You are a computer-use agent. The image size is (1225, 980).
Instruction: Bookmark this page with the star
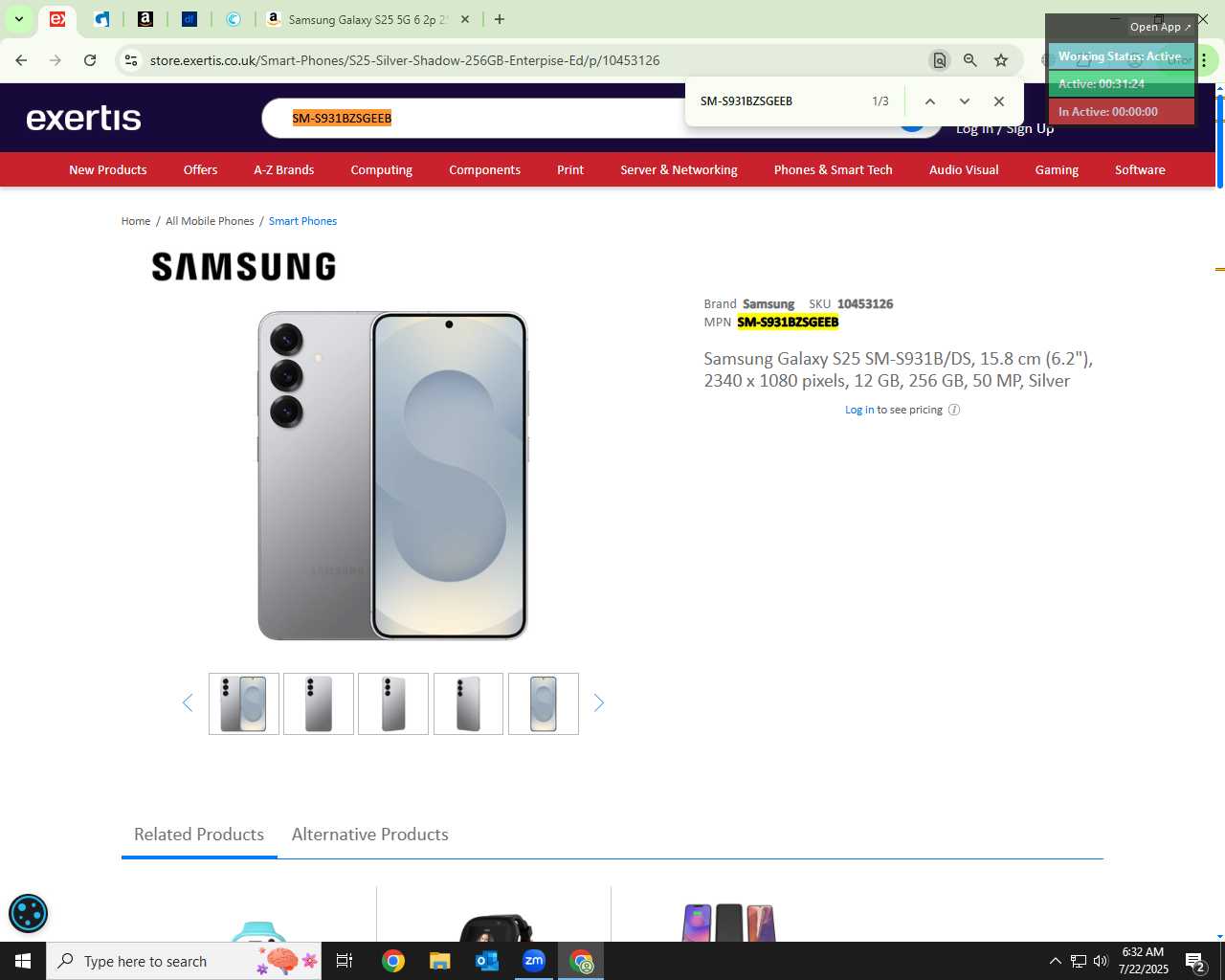(x=1001, y=60)
